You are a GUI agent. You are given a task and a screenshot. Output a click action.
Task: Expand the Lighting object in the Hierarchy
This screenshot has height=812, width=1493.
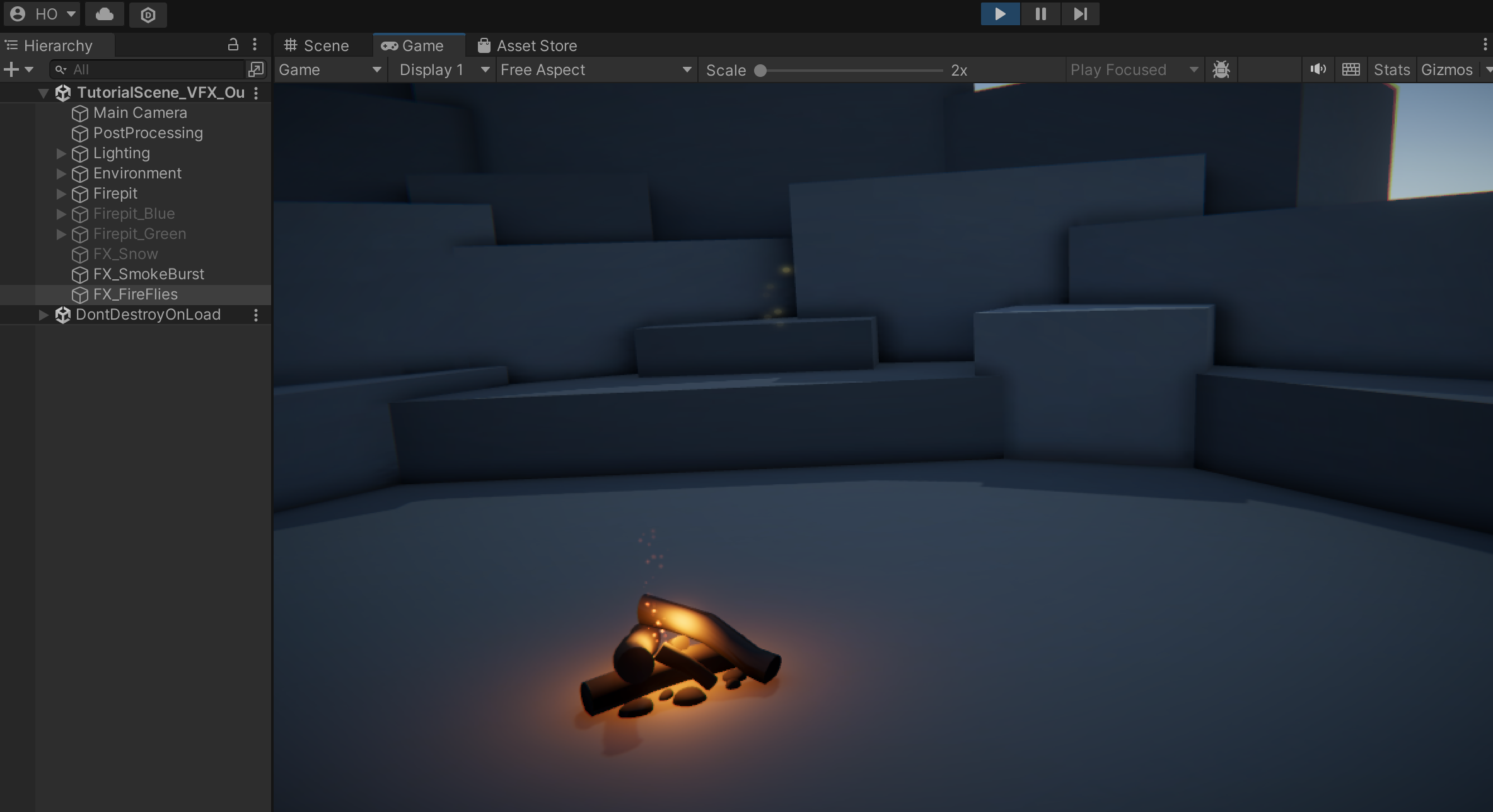coord(61,153)
